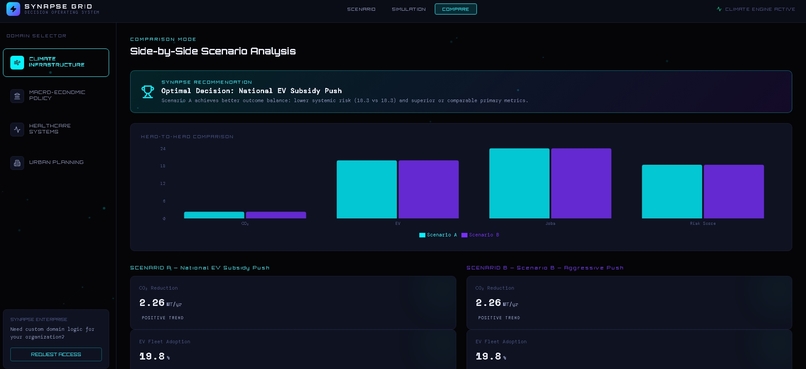Click the Domain Selector label
Screen dimensions: 806x369
click(x=36, y=36)
